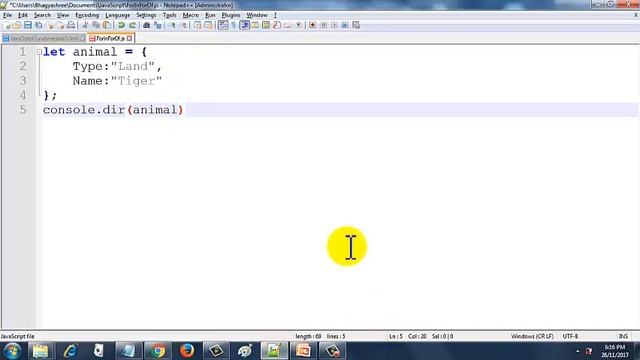Click the Close document toolbar icon
The width and height of the screenshot is (640, 360).
pos(50,25)
